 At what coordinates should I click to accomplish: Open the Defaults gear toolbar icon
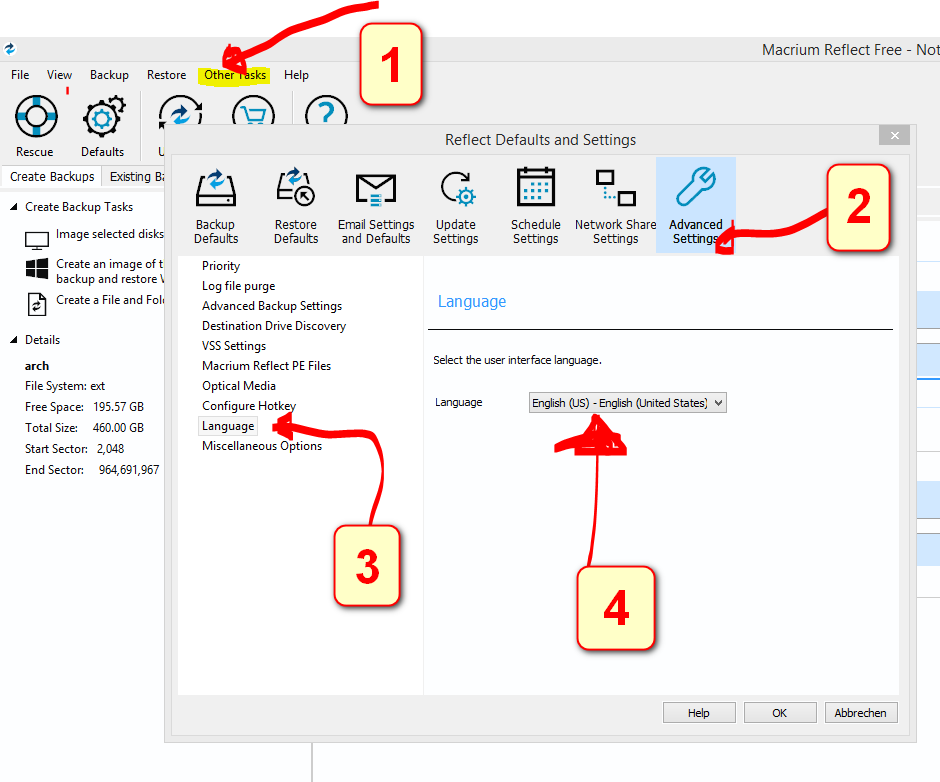tap(104, 116)
